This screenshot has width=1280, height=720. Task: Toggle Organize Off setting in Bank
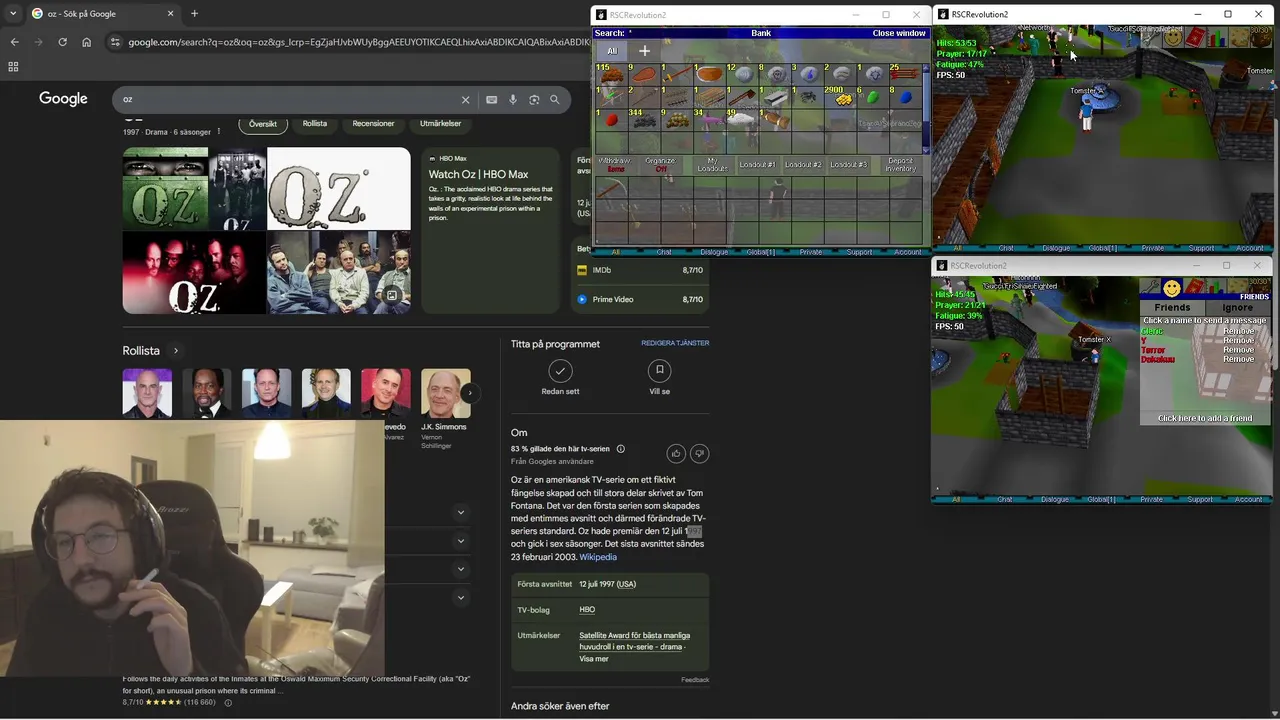(661, 164)
